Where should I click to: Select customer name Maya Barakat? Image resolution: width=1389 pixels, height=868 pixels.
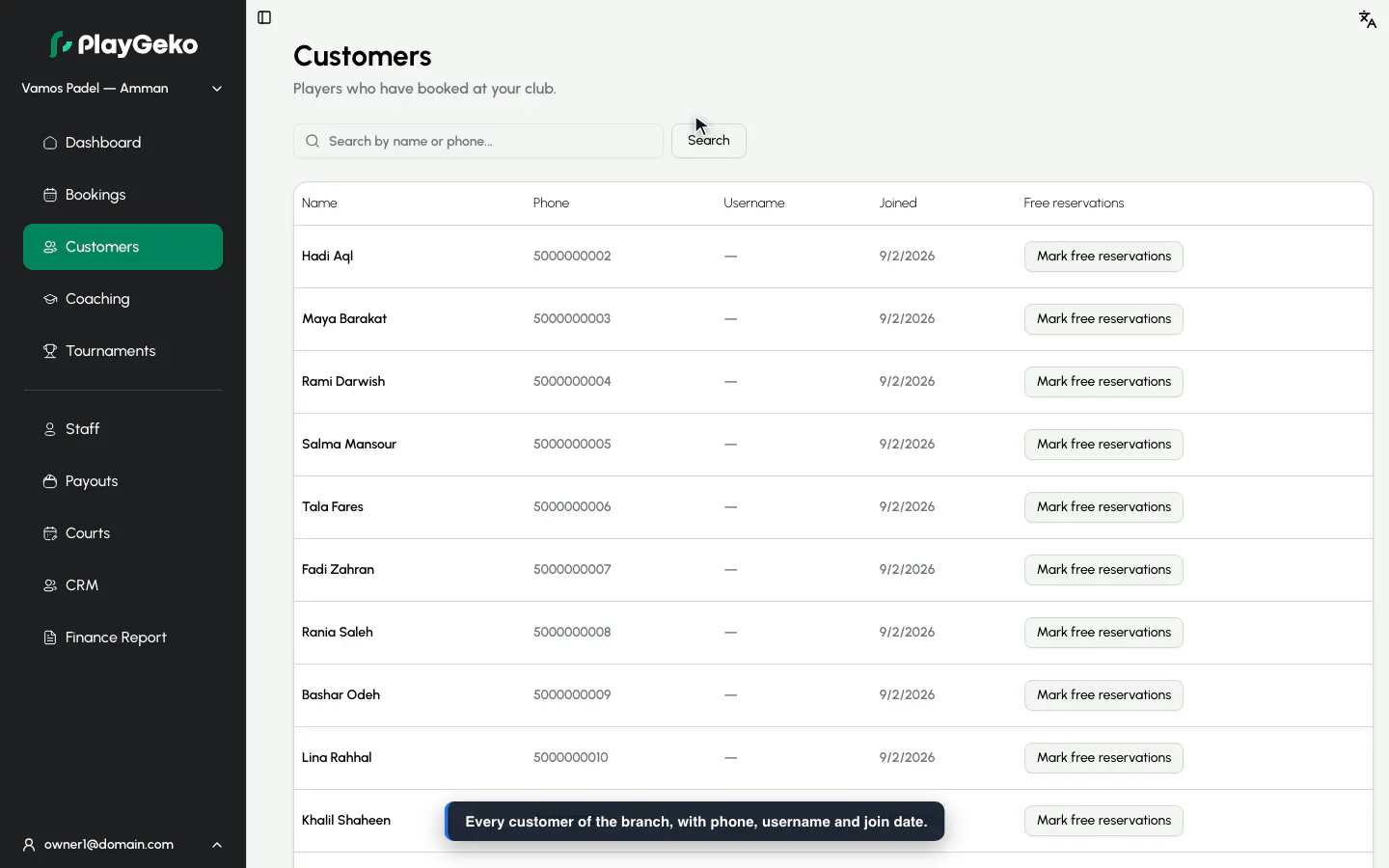(344, 319)
